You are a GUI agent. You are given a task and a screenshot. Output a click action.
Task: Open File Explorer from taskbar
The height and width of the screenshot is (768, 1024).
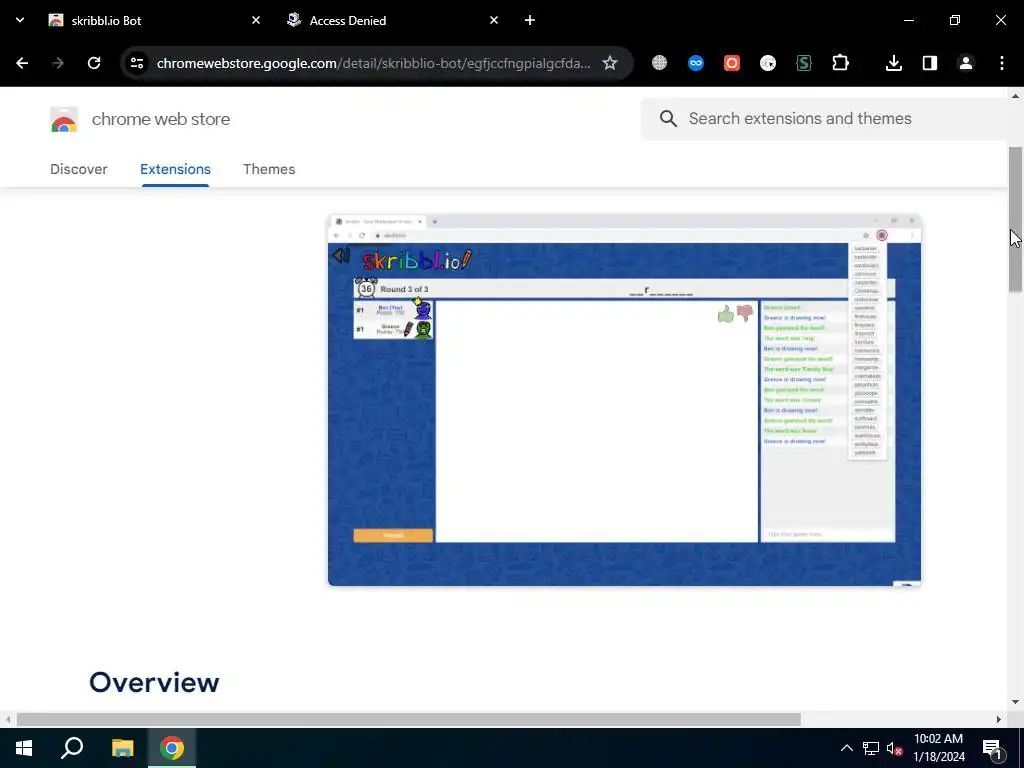pos(122,748)
